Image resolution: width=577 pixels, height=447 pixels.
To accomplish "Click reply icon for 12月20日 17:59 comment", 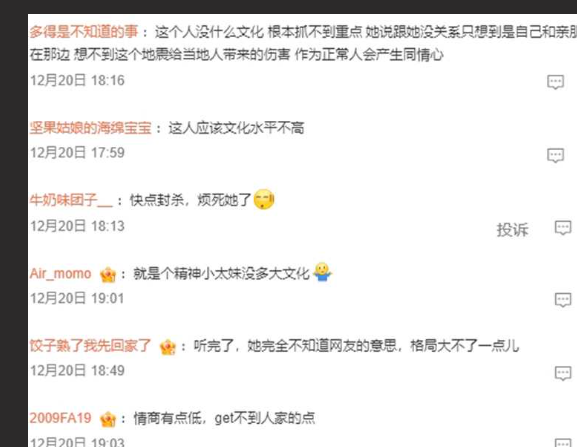I will click(x=555, y=155).
